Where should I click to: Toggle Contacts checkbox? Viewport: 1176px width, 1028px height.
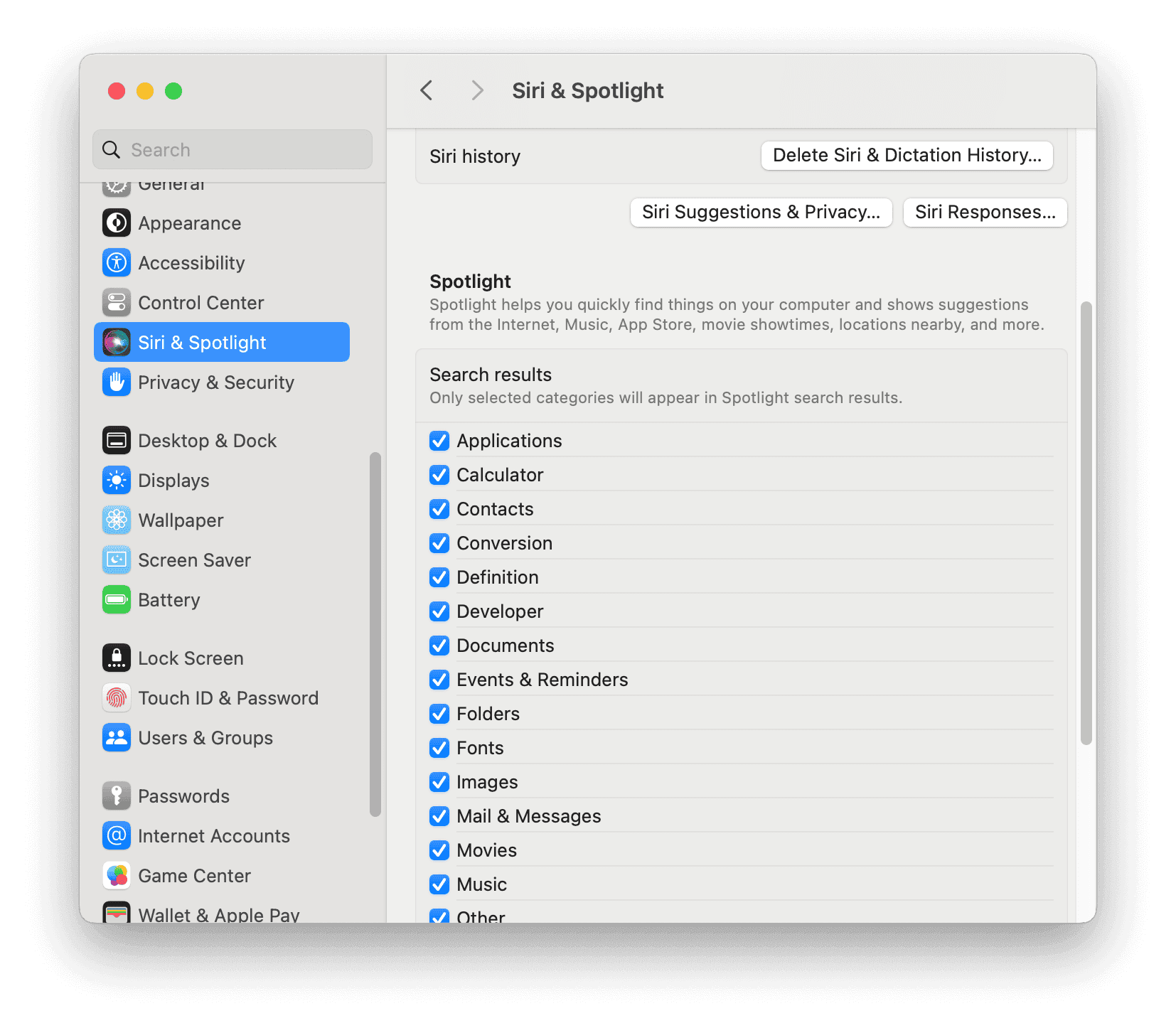(439, 509)
